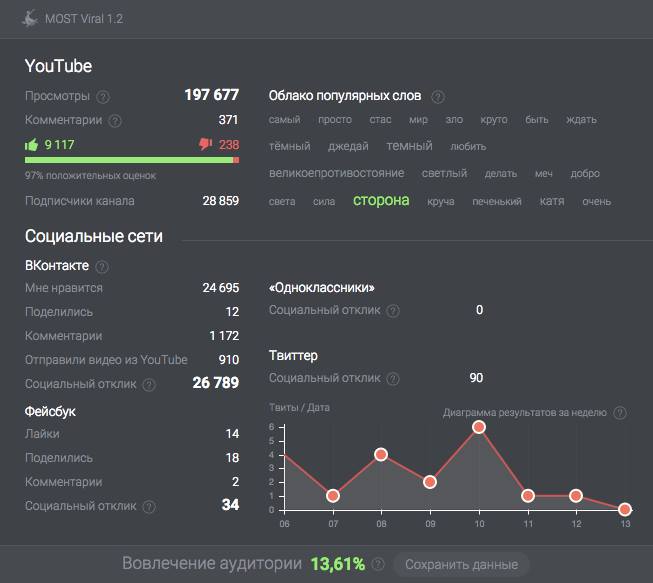The image size is (653, 583).
Task: Click Одноклассники social response value 0
Action: (479, 310)
